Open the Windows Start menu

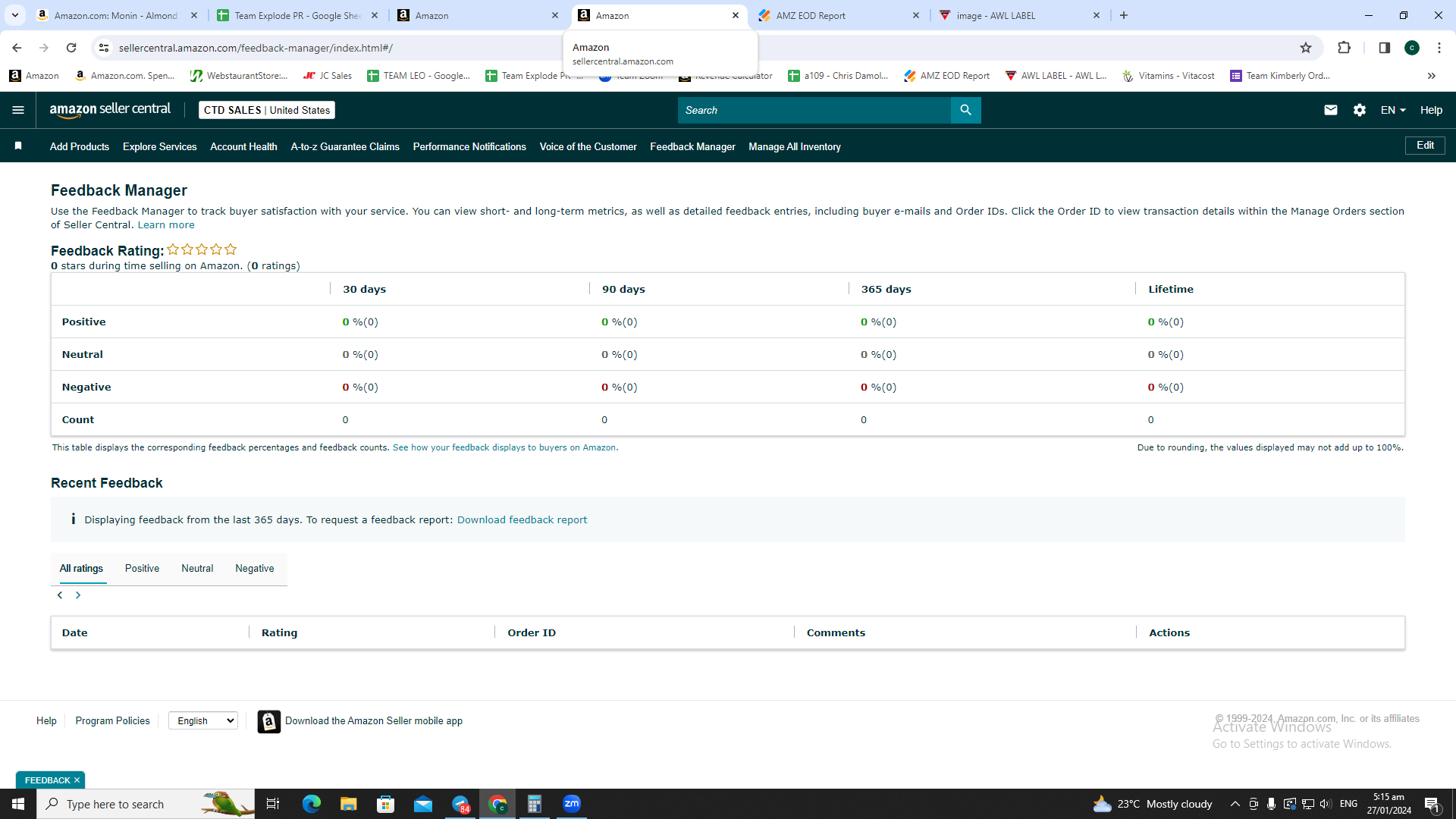pos(18,804)
